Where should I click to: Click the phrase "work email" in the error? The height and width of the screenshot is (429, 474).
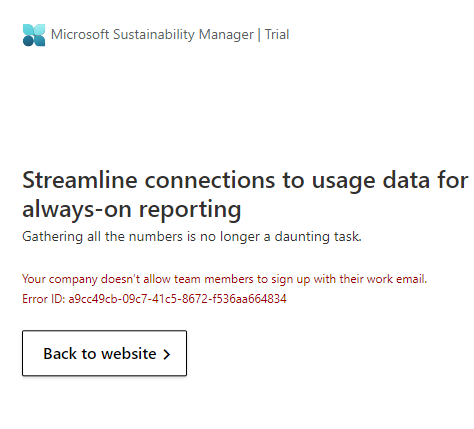[x=396, y=279]
